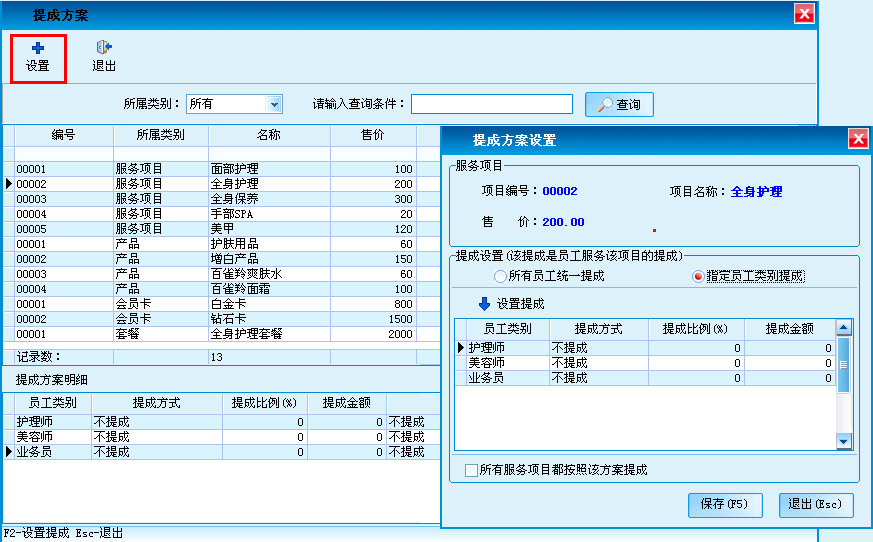Click the 编号 column header
The height and width of the screenshot is (542, 873).
click(63, 135)
